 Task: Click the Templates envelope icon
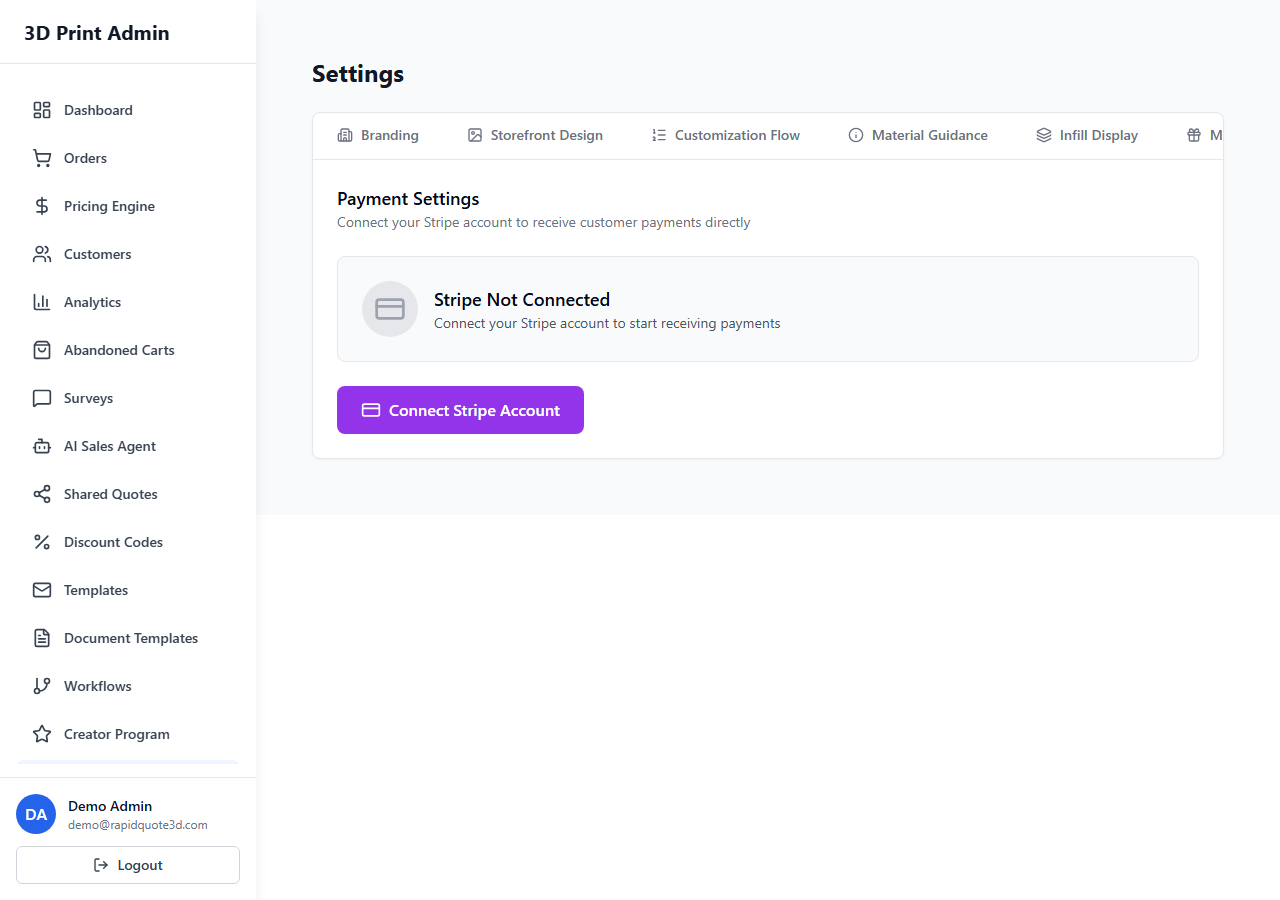click(42, 590)
